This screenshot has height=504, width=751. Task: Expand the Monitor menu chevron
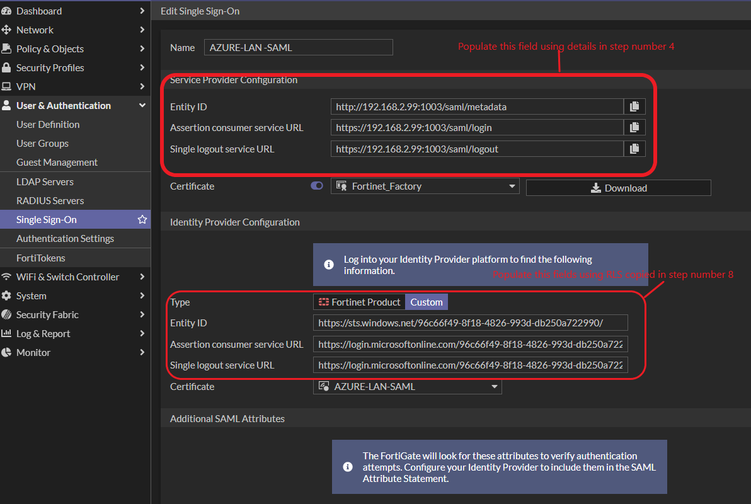pyautogui.click(x=142, y=352)
